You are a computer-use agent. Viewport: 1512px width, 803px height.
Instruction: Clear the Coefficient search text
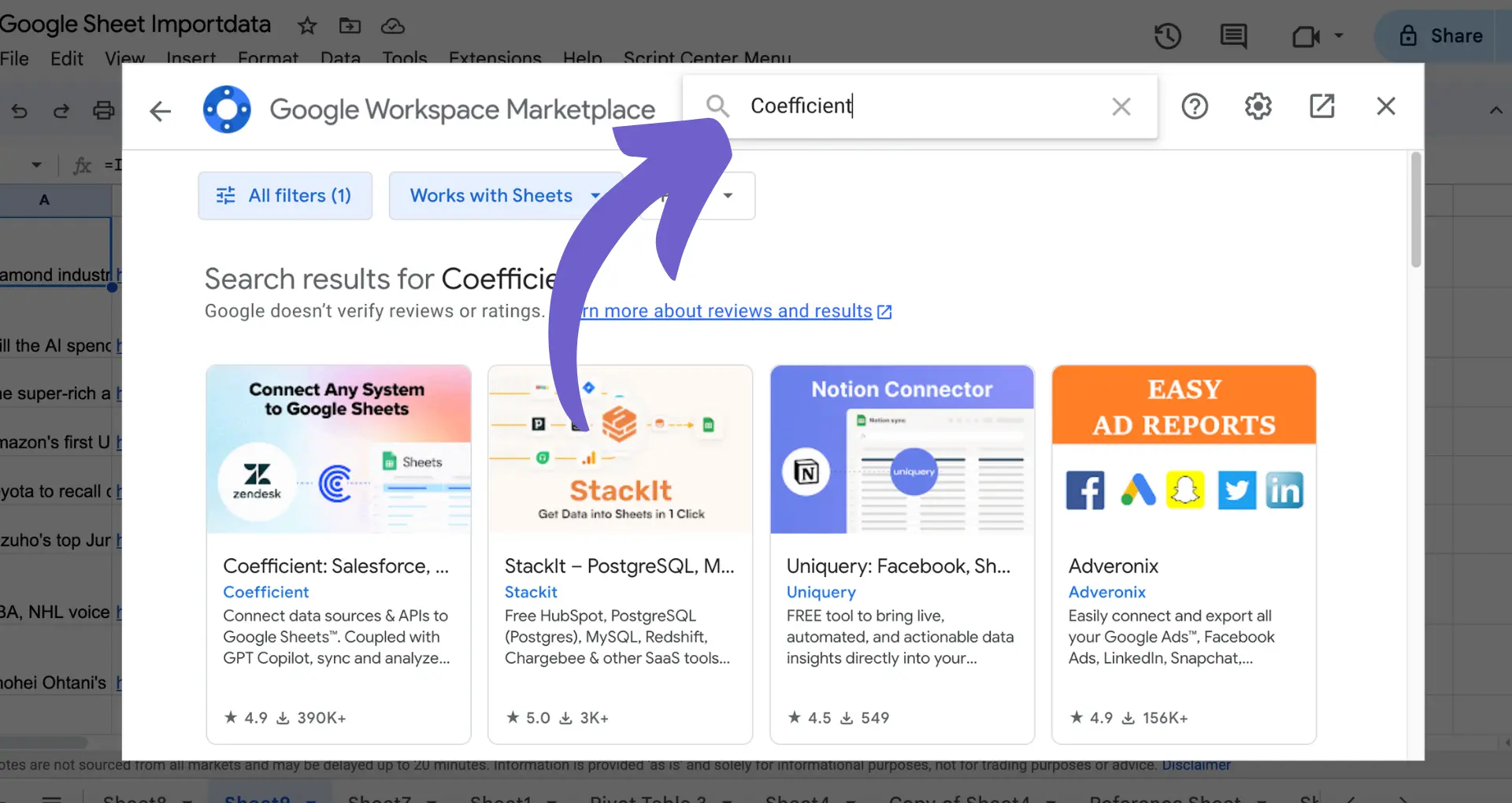[1121, 106]
